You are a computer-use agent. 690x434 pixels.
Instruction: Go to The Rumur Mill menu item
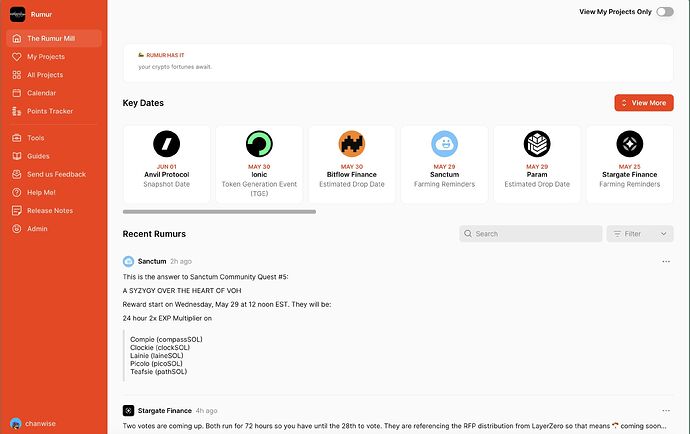coord(54,38)
